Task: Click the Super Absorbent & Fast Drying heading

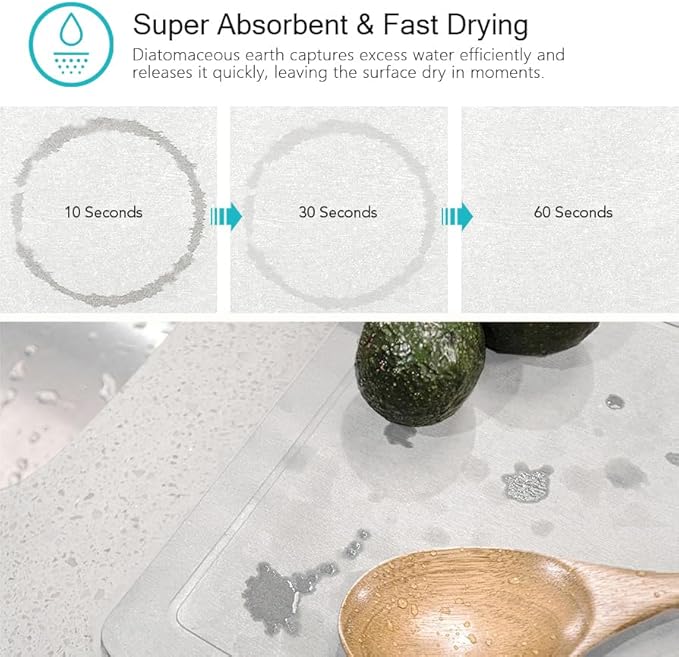Action: point(330,25)
